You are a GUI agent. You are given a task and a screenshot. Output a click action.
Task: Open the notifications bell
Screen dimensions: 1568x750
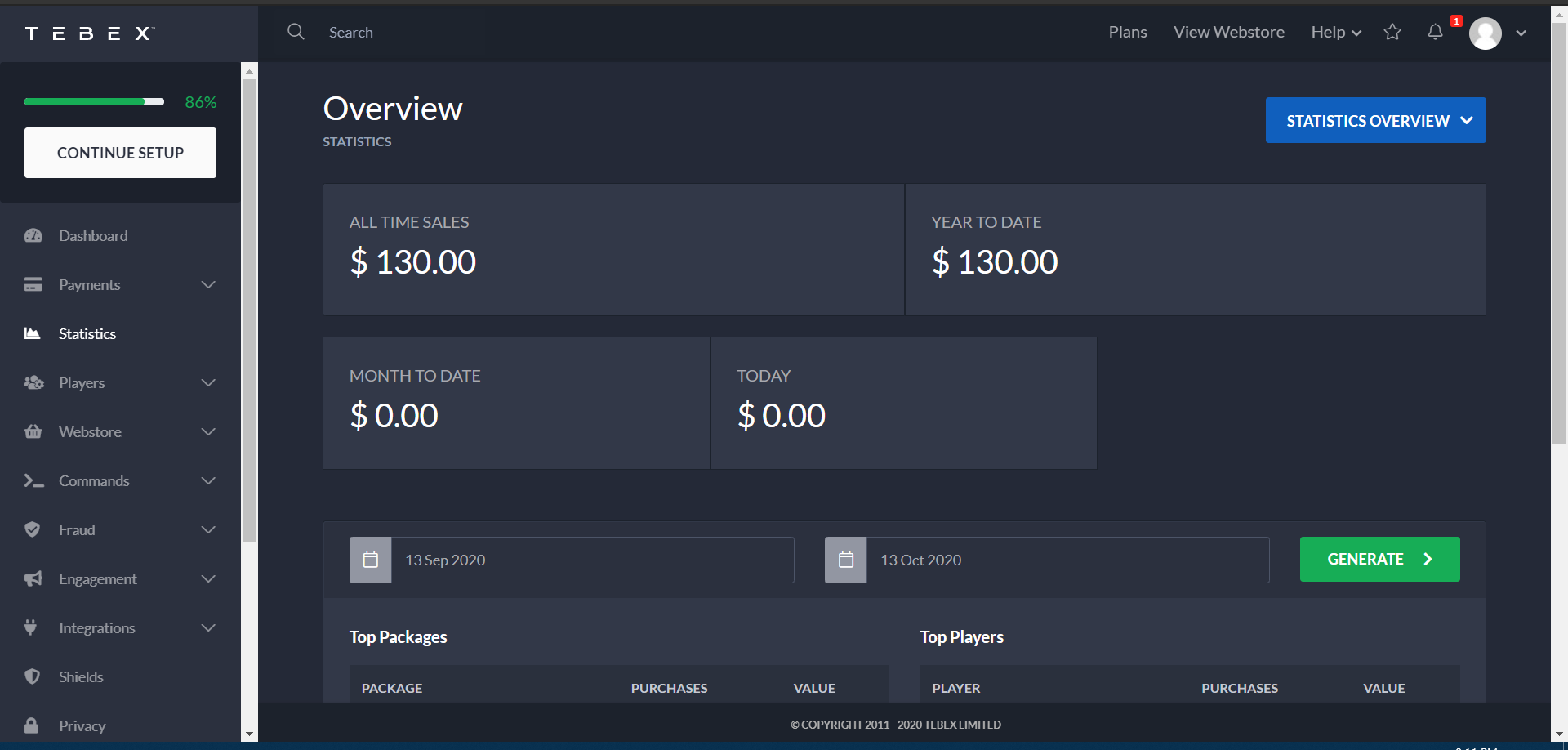click(1435, 32)
